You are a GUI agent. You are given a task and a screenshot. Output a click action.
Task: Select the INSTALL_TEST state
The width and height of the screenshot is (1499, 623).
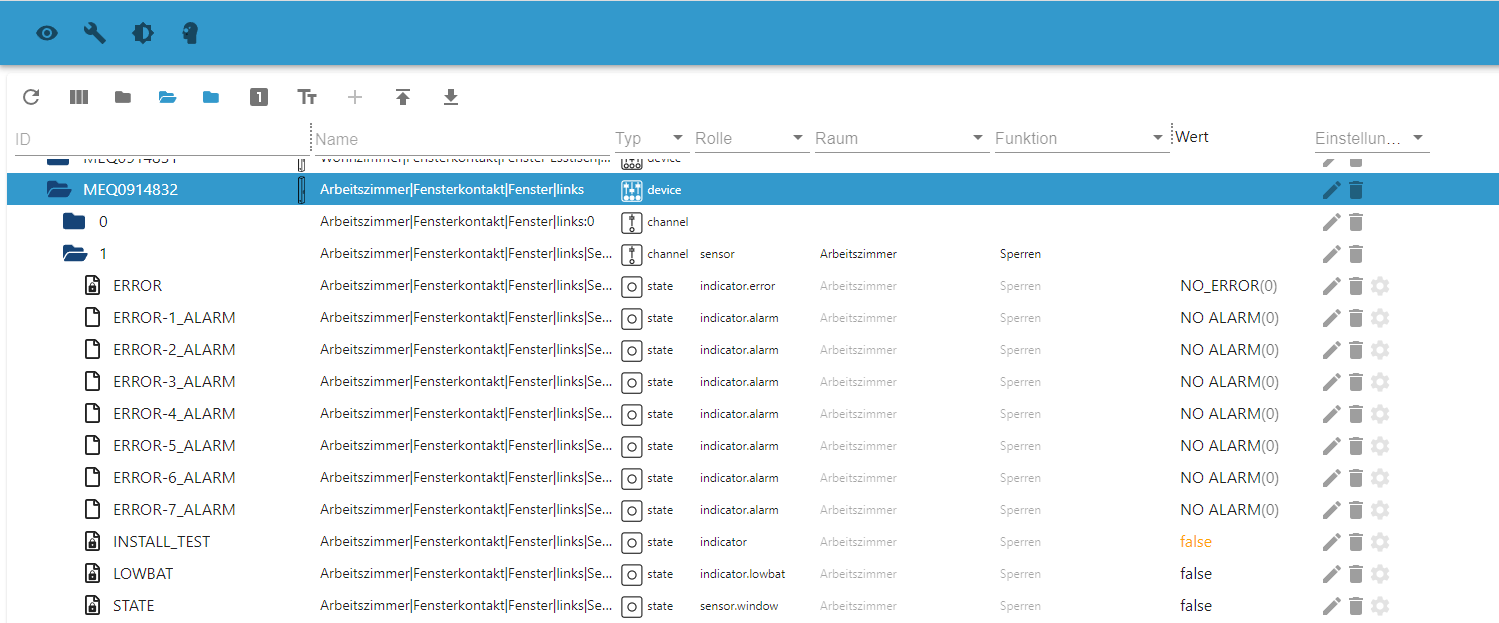pos(161,542)
